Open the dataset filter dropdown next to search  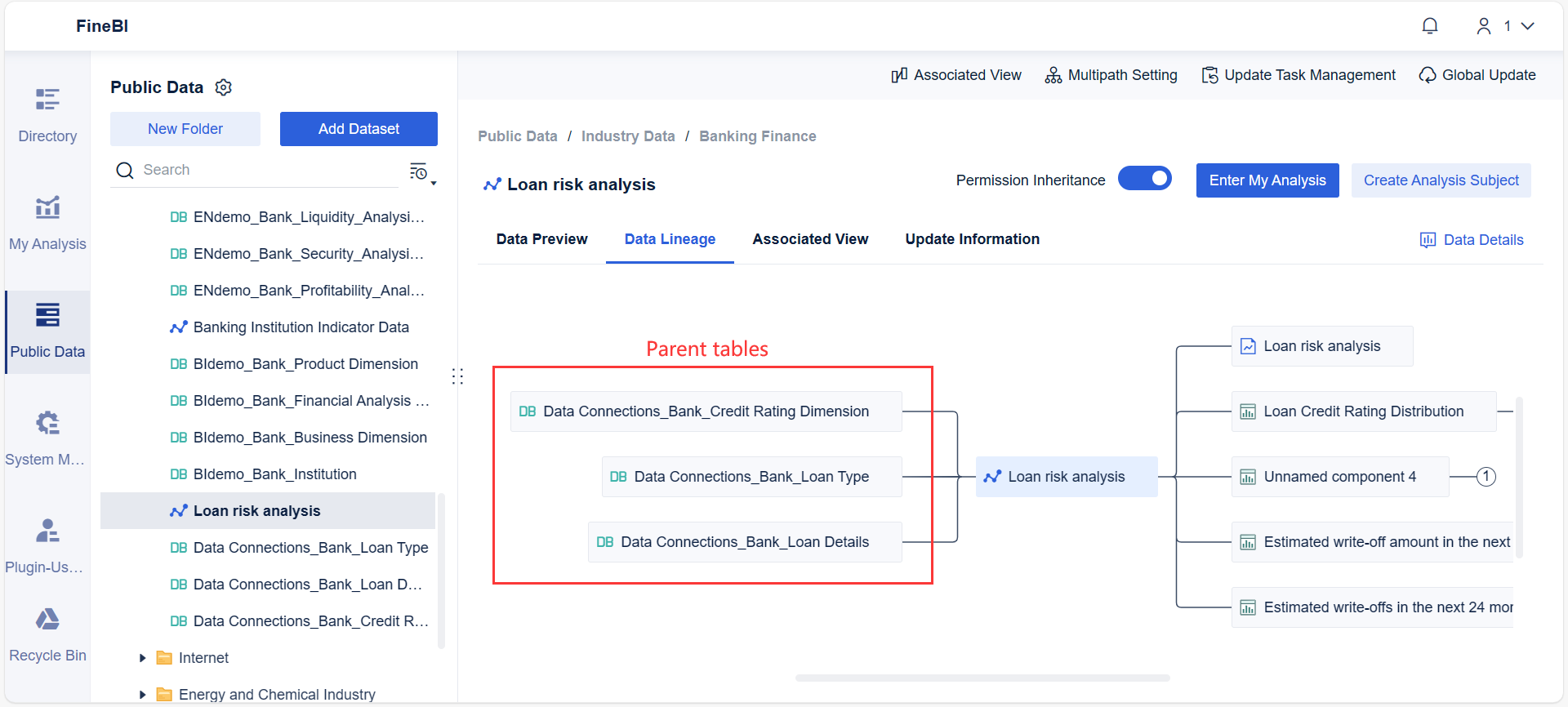pos(421,171)
